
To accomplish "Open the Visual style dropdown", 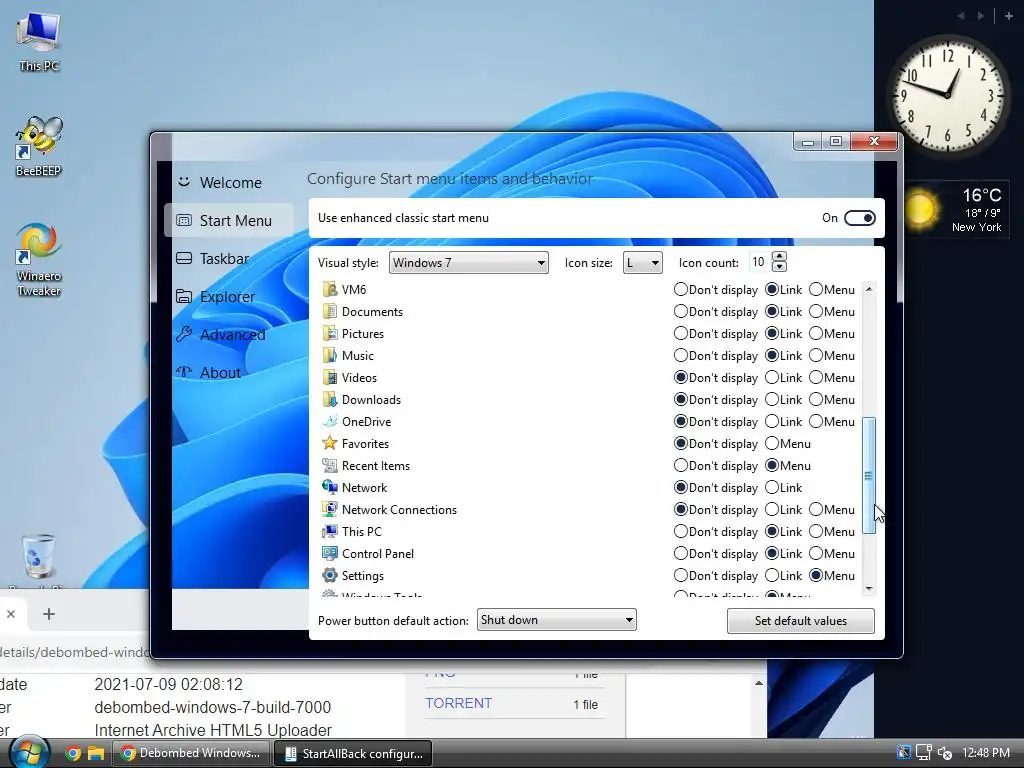I will [468, 263].
